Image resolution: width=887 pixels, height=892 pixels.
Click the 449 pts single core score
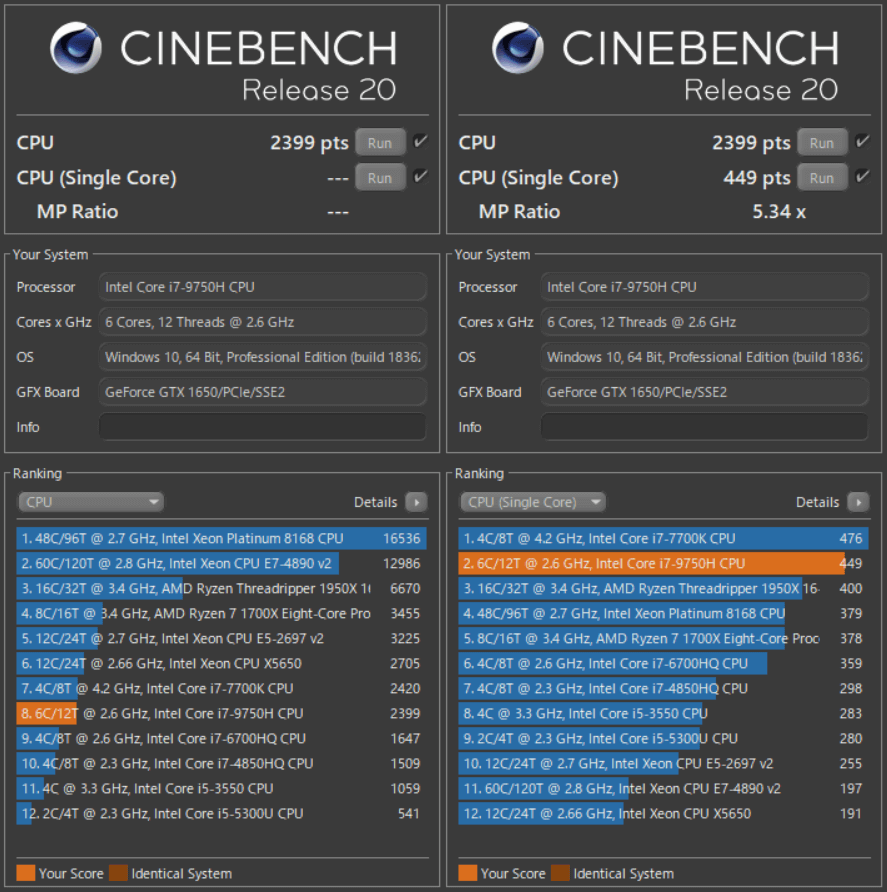757,178
